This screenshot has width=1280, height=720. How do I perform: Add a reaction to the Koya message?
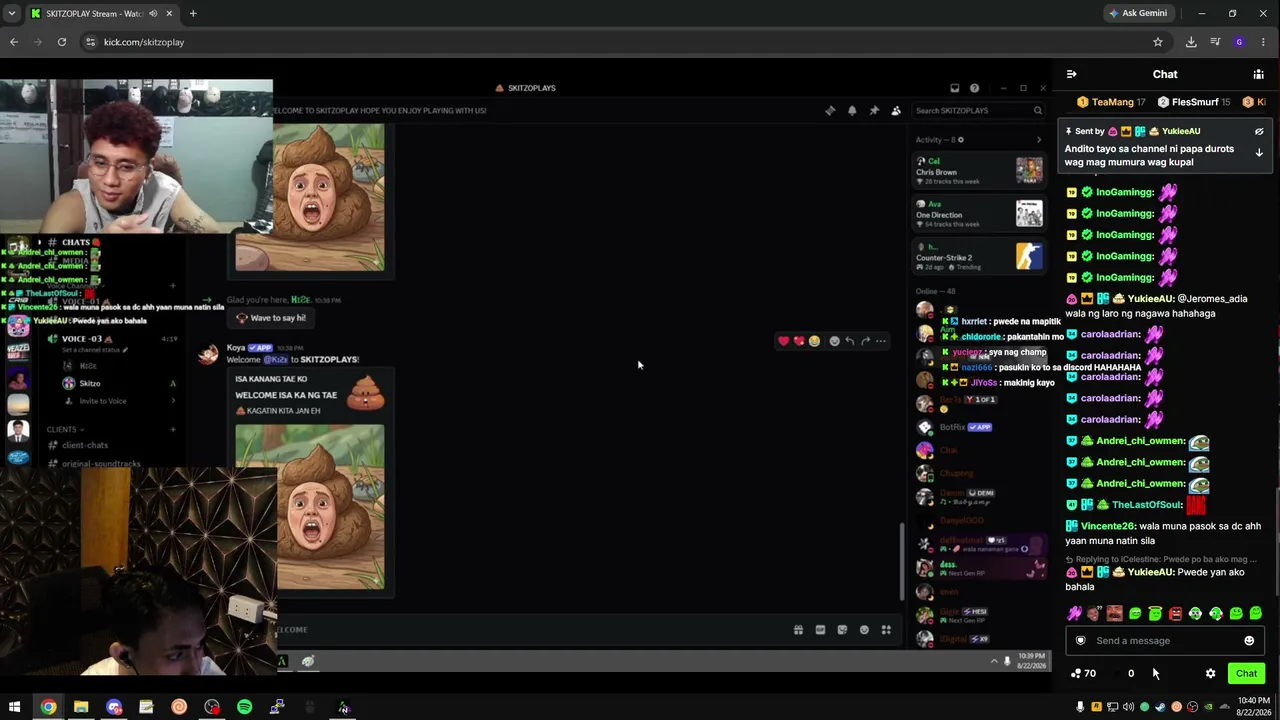[834, 341]
